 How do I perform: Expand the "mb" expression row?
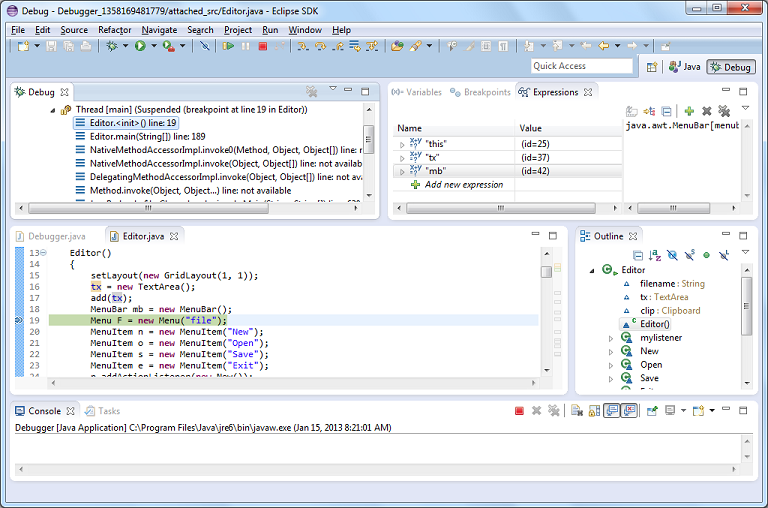click(402, 172)
